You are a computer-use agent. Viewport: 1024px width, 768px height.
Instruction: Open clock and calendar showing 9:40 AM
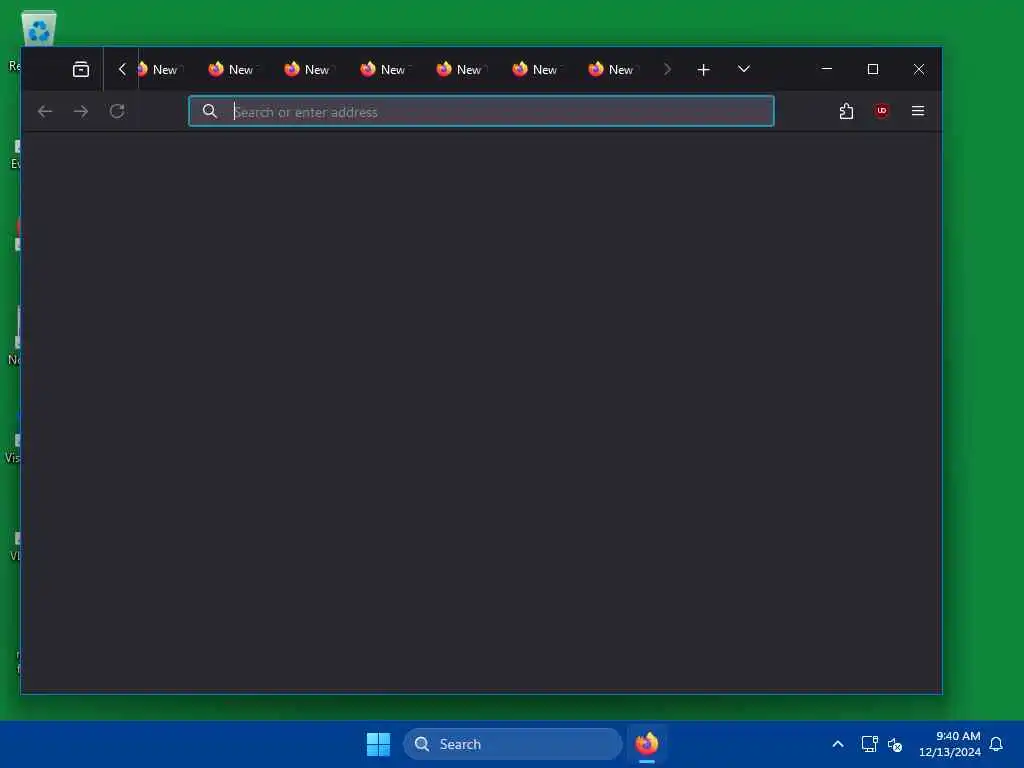click(950, 744)
